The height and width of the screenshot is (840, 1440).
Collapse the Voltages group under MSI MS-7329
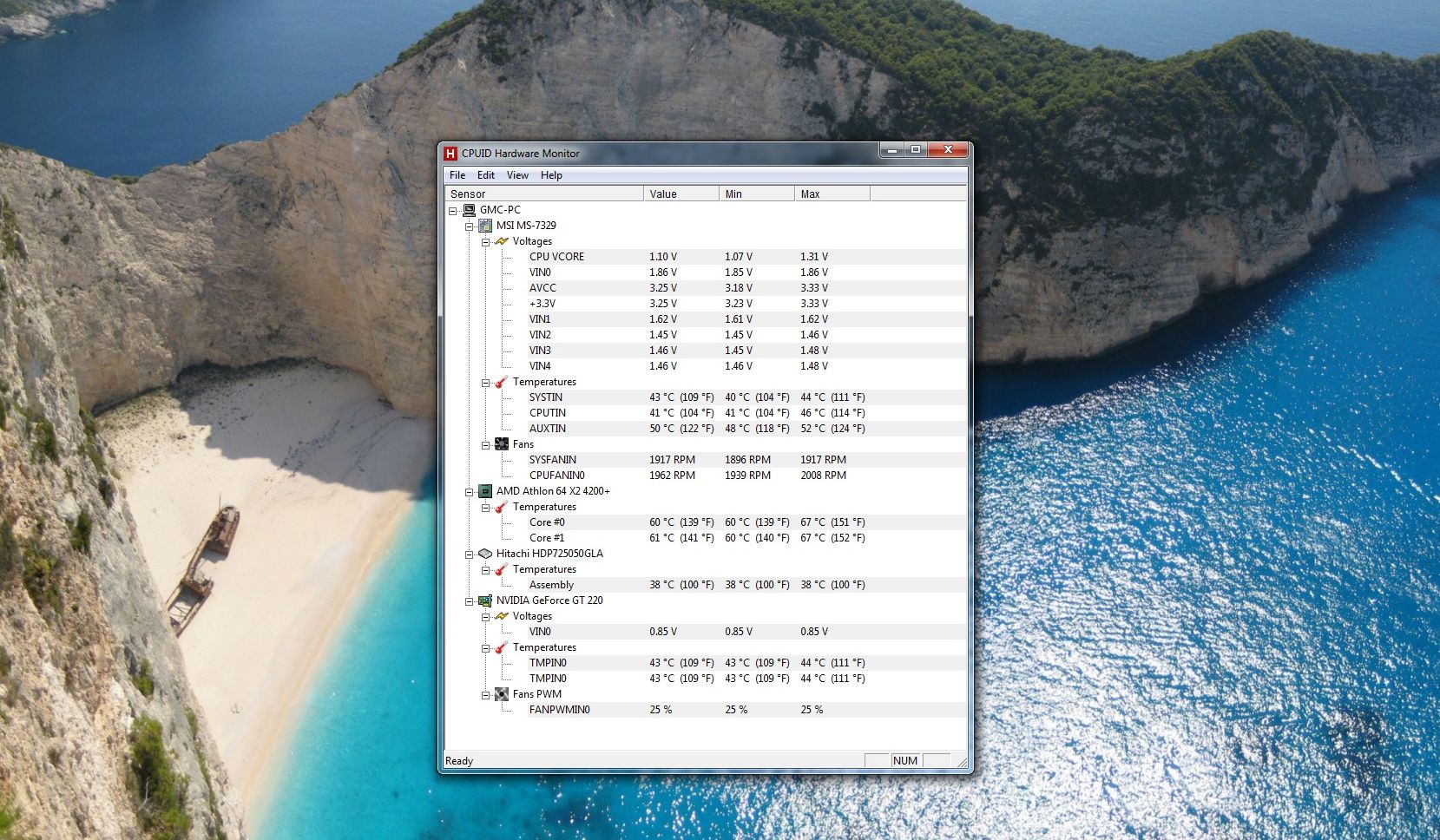(486, 242)
